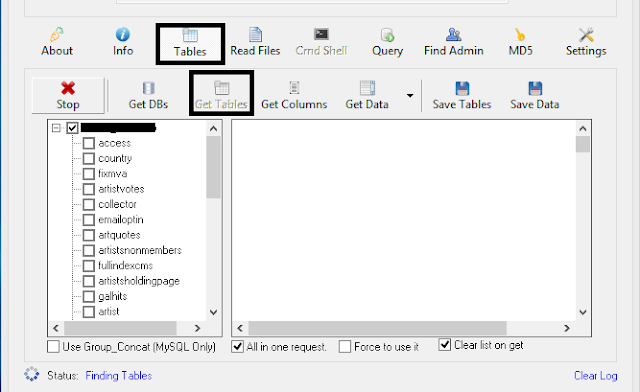Collapse the database tree root node

(56, 128)
